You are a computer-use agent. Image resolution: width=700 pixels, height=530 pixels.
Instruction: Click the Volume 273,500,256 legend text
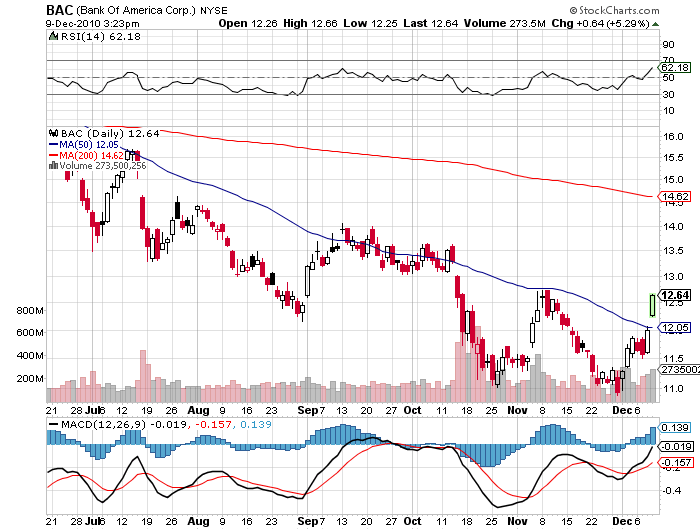tap(103, 166)
